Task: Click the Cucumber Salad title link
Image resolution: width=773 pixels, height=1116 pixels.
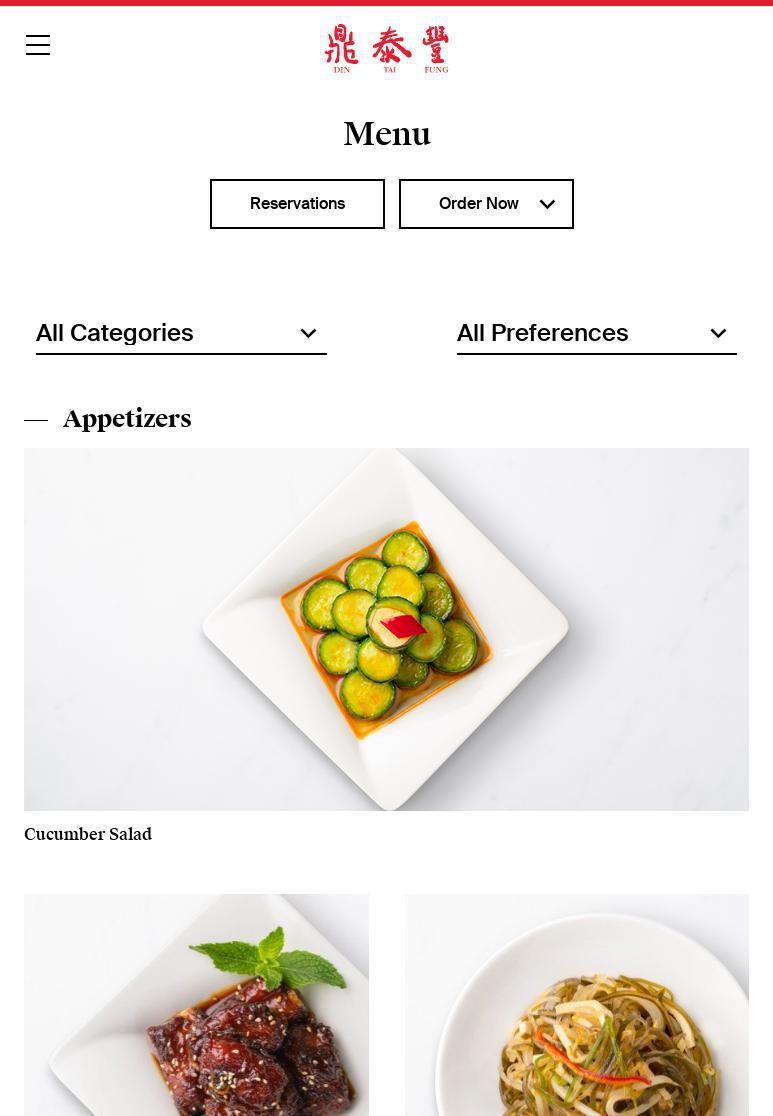Action: [88, 834]
